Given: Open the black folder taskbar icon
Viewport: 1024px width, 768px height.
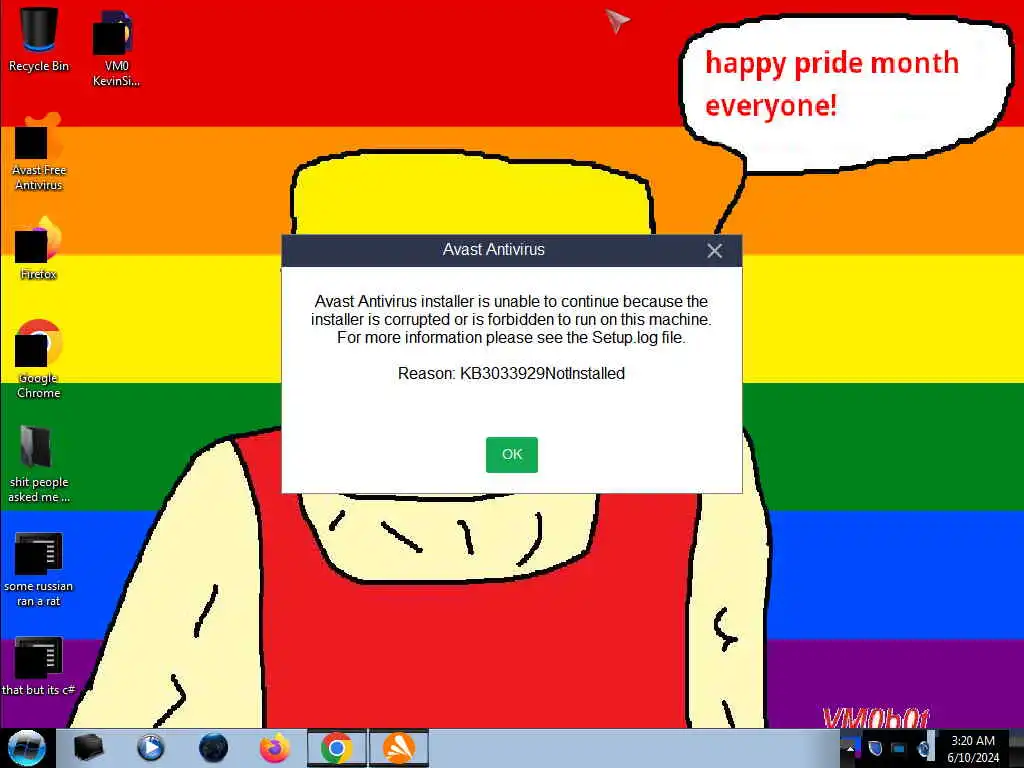Looking at the screenshot, I should [x=89, y=748].
